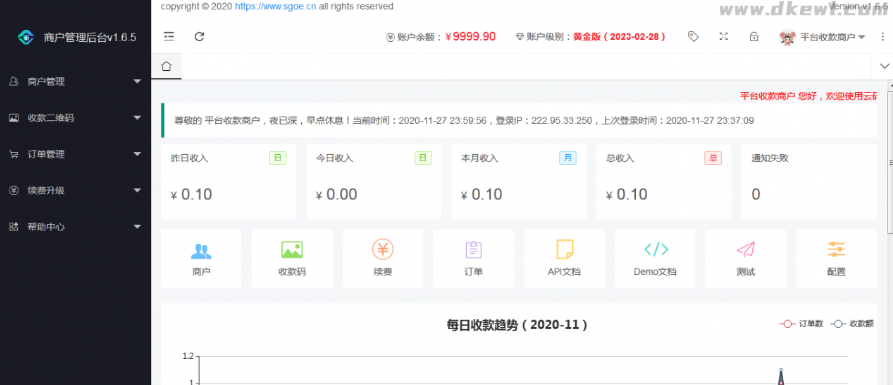The height and width of the screenshot is (385, 893).
Task: Click the 商户 people icon shortcut
Action: pyautogui.click(x=201, y=250)
